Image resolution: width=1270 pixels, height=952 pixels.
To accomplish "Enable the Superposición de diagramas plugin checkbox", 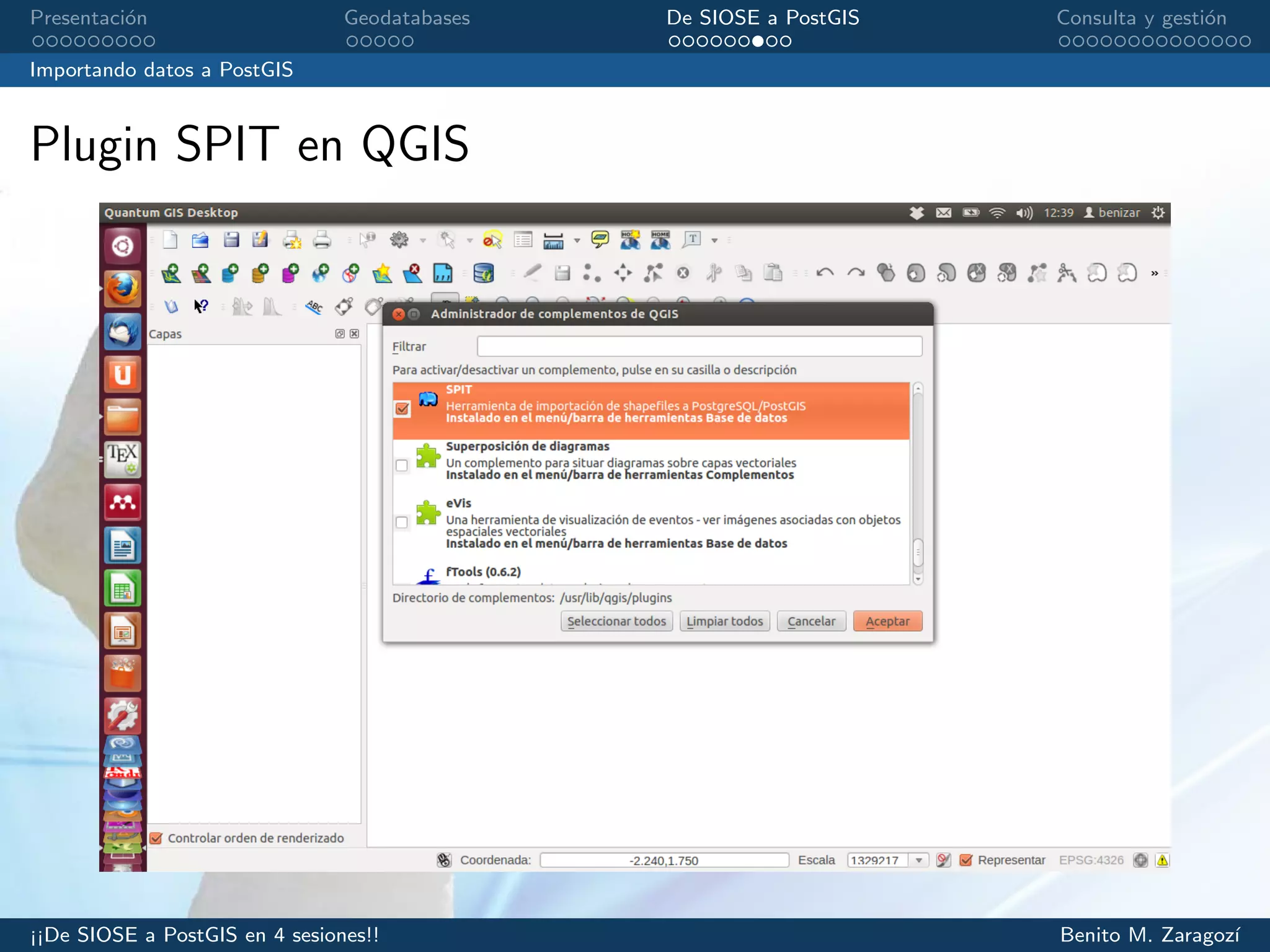I will tap(402, 465).
